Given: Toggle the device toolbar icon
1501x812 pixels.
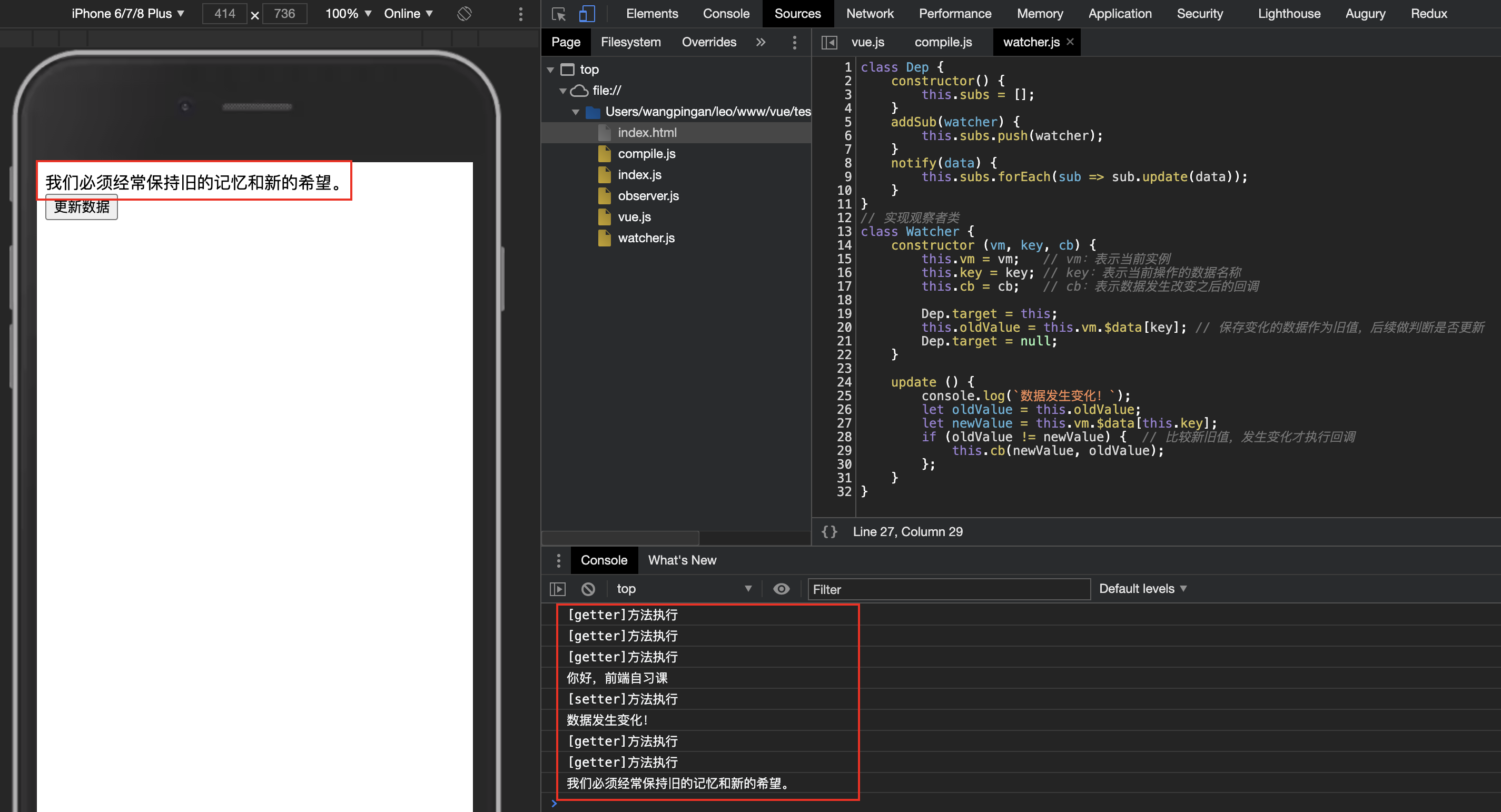Looking at the screenshot, I should coord(586,13).
